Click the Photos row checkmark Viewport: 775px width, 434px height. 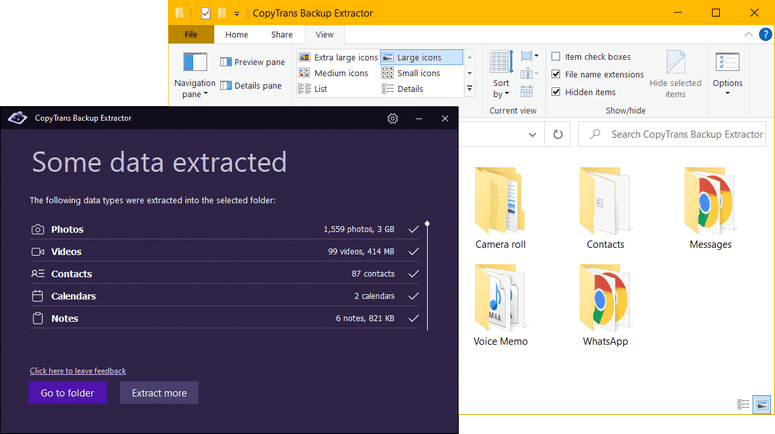(414, 229)
